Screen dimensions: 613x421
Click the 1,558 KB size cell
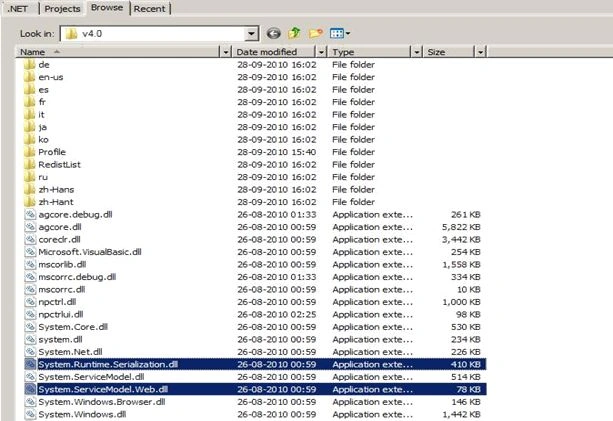click(x=461, y=265)
